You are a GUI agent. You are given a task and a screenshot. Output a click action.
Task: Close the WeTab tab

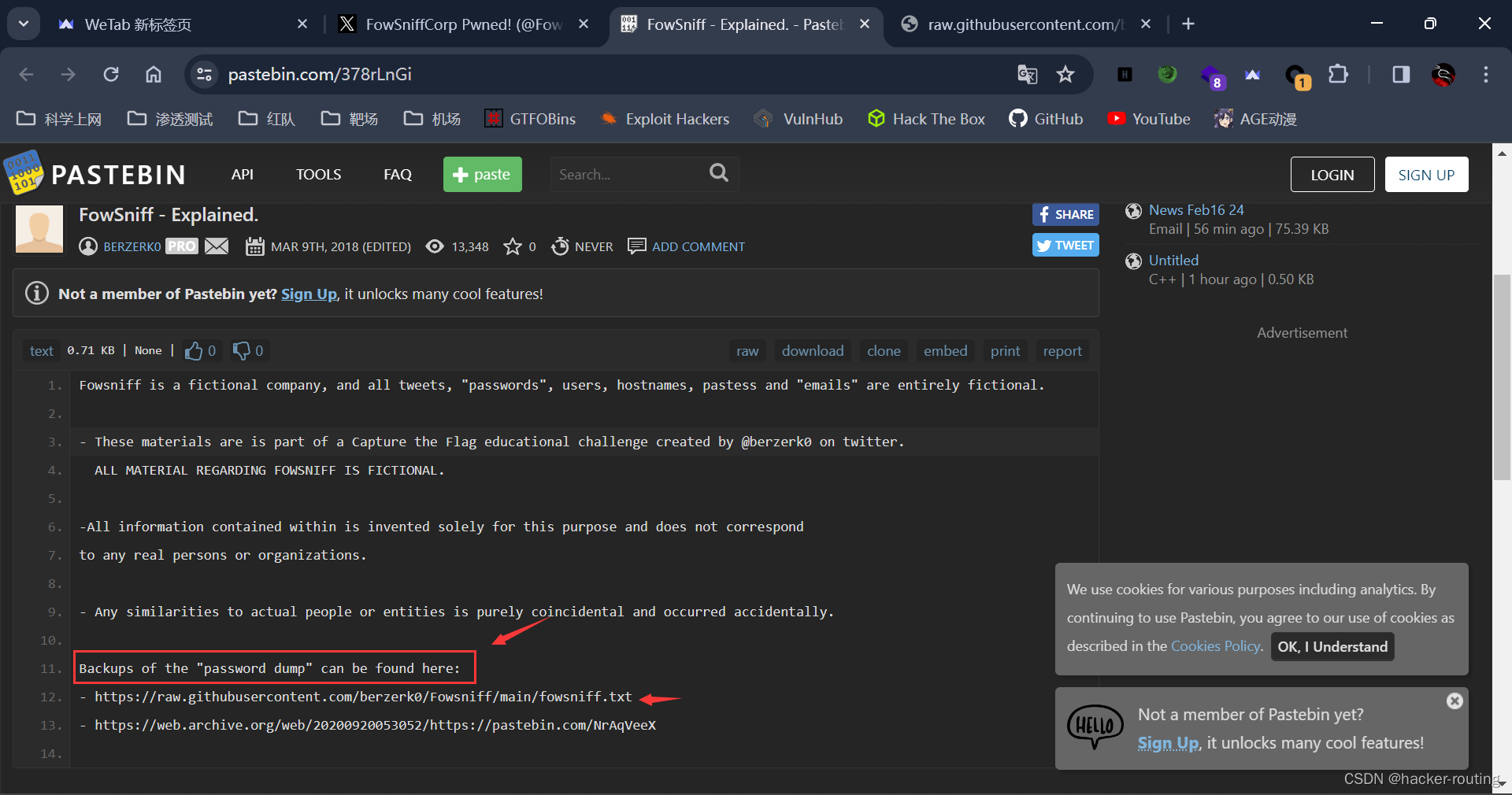click(x=302, y=24)
